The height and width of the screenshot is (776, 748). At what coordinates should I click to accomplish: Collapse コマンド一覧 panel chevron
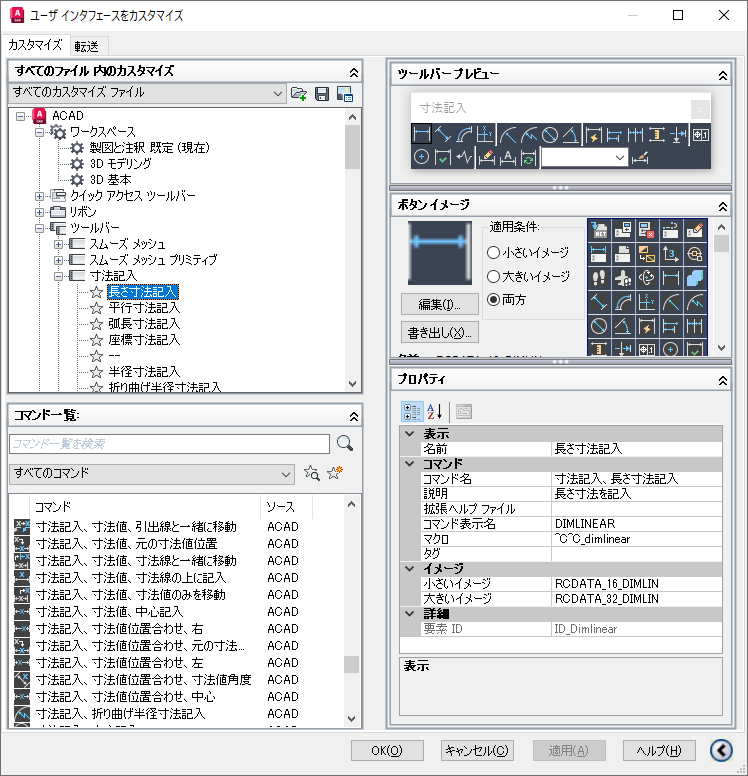(x=353, y=417)
